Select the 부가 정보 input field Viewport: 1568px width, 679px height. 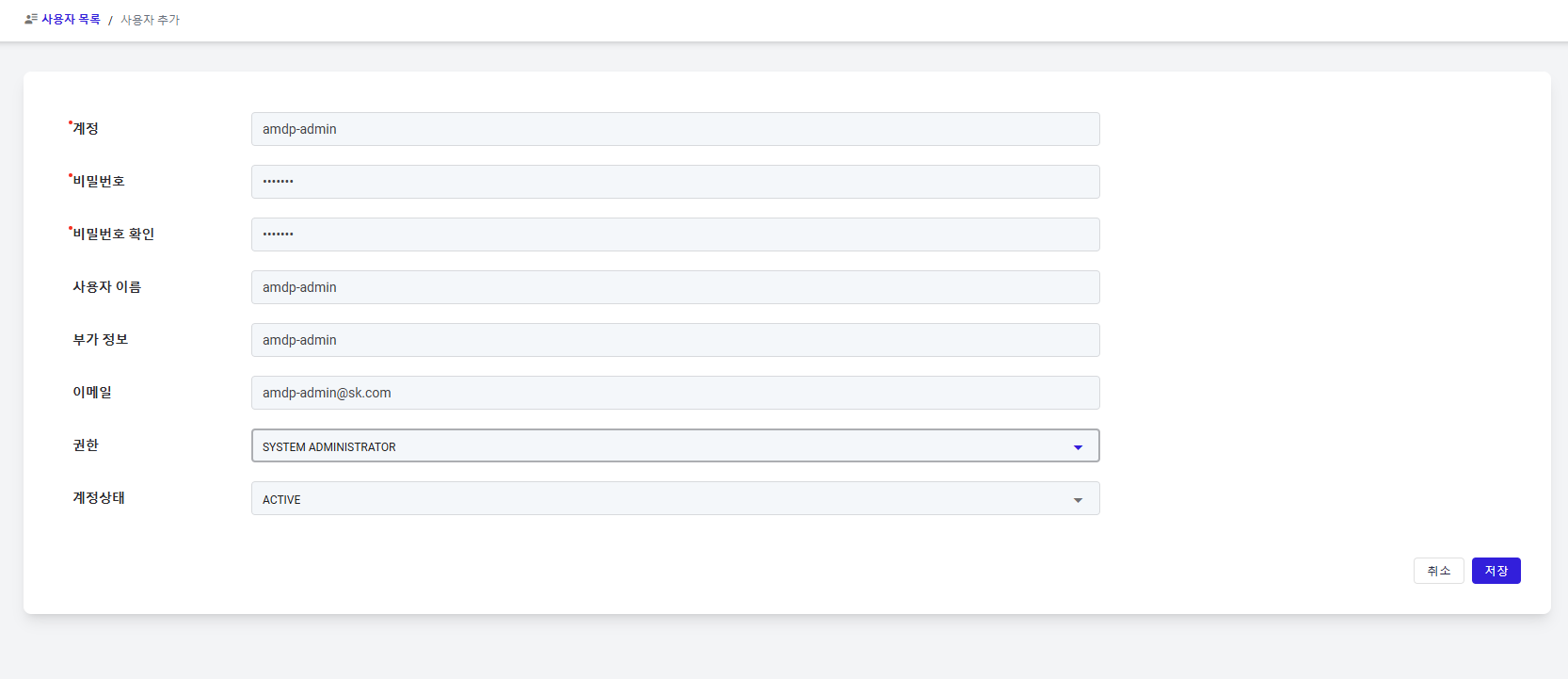click(675, 340)
